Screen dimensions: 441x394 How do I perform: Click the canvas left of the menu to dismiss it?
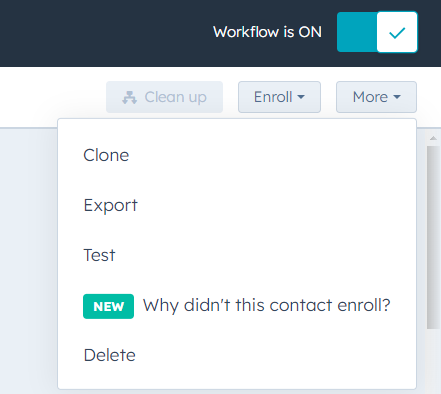coord(28,260)
